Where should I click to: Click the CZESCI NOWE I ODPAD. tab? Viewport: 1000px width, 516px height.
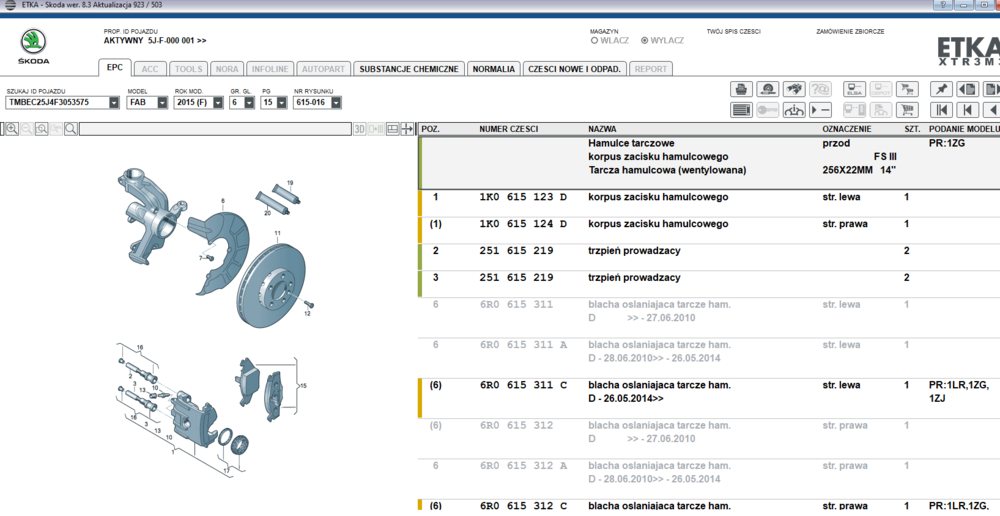click(575, 69)
